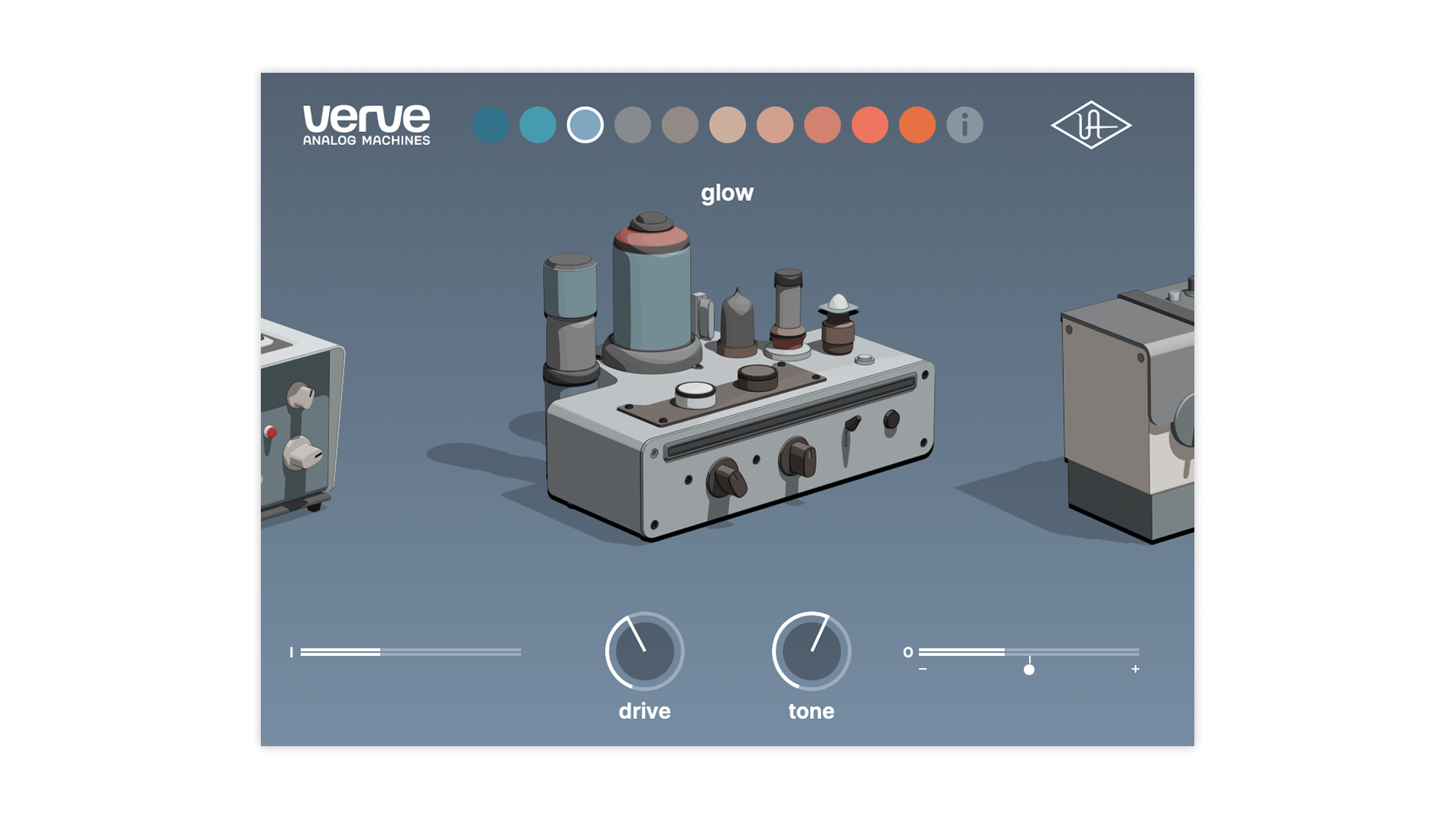Screen dimensions: 1456x819
Task: Click the info icon in the top row
Action: coord(964,125)
